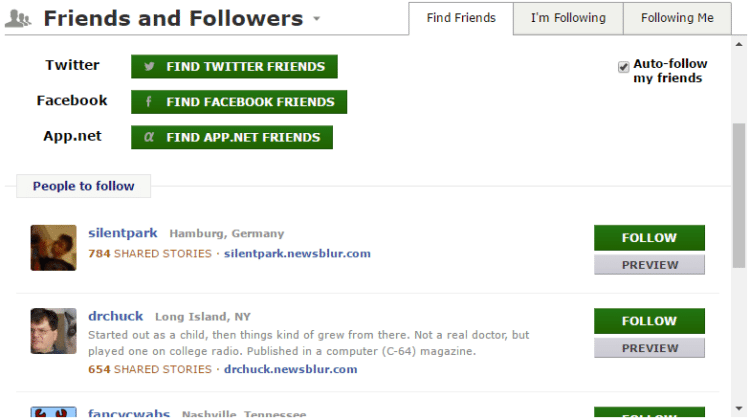This screenshot has width=750, height=420.
Task: Select the Find Friends tab
Action: point(461,18)
